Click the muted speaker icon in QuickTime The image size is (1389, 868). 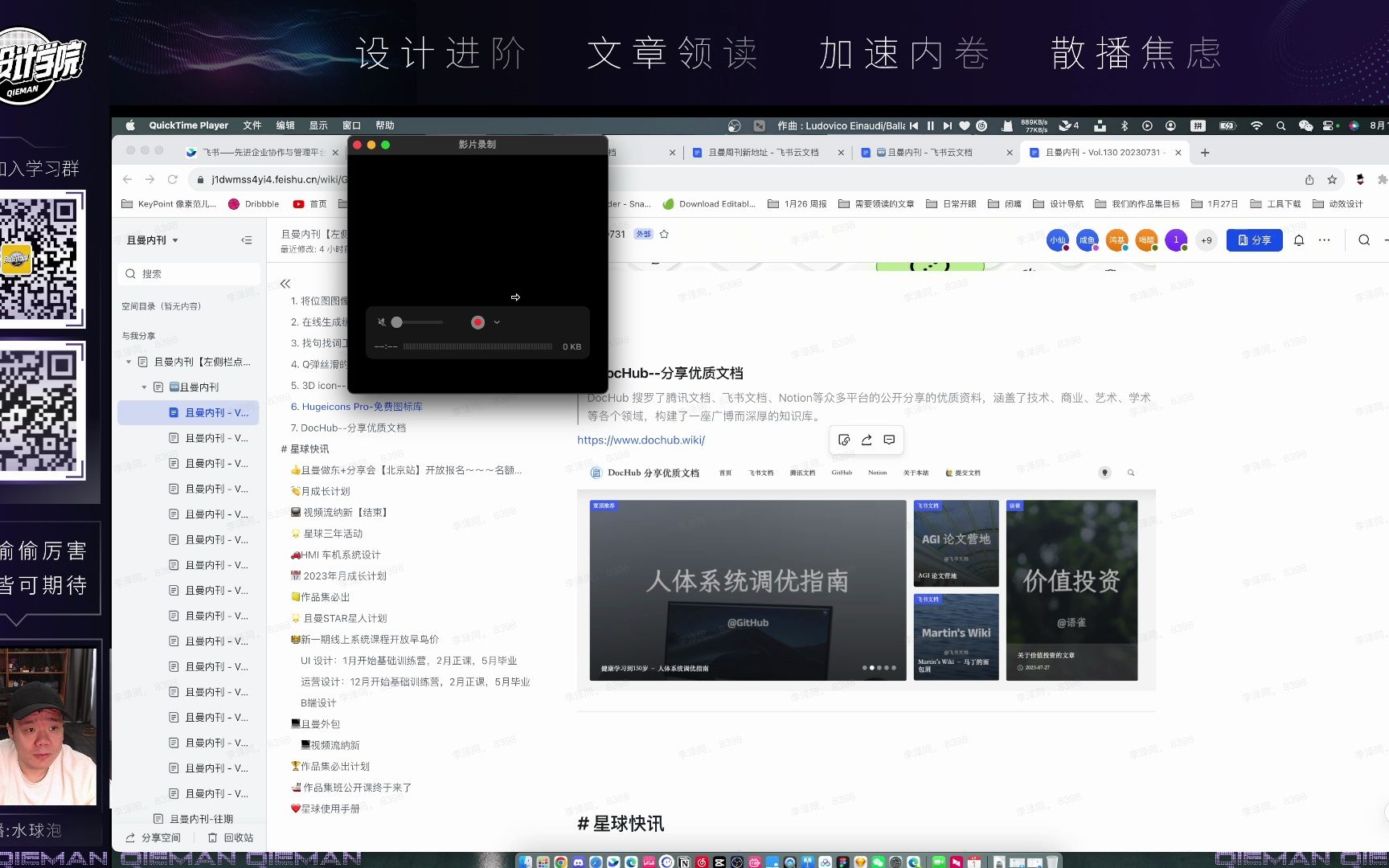point(381,322)
